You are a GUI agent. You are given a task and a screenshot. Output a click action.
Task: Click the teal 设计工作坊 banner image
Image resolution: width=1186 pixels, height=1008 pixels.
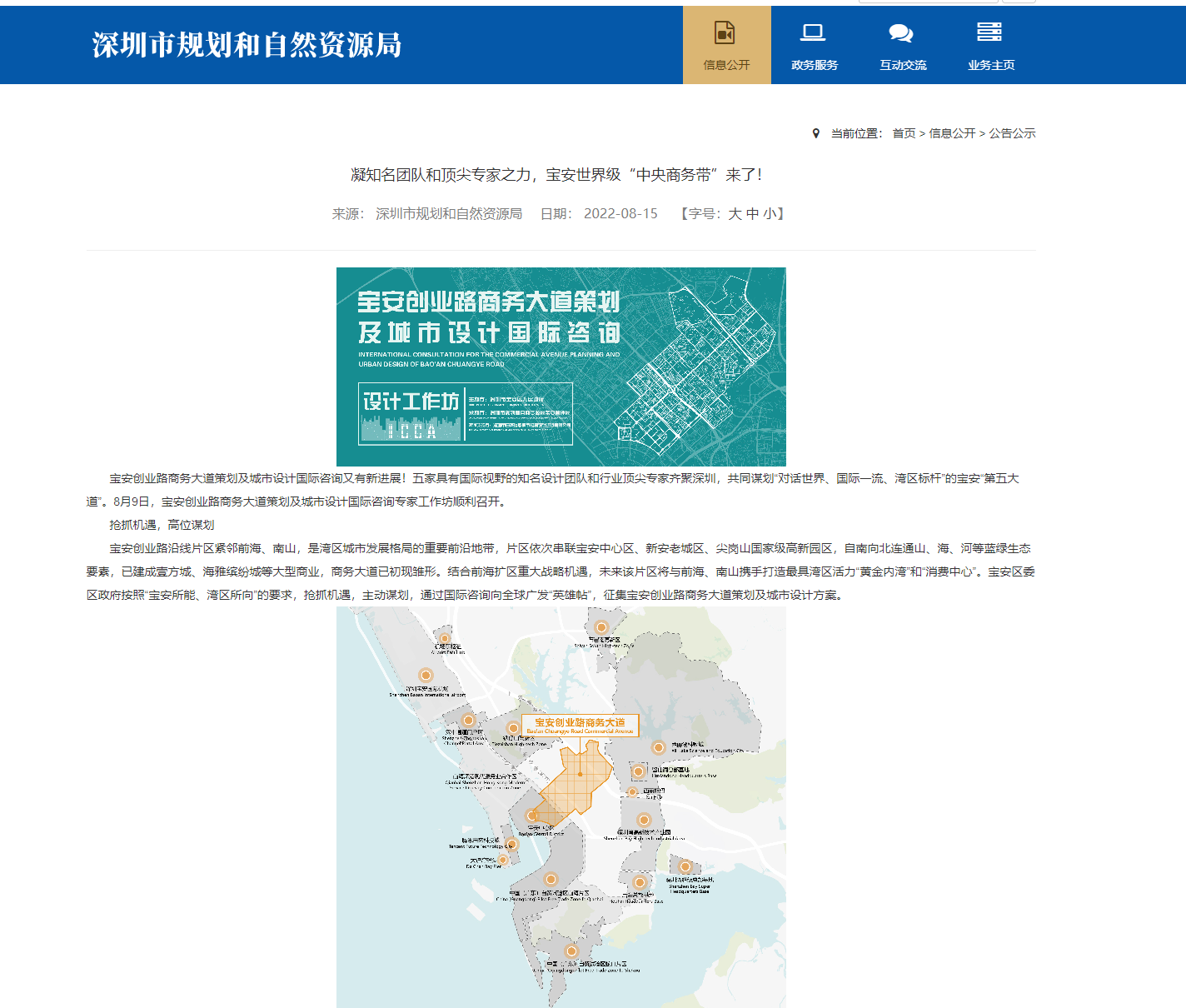tap(561, 367)
